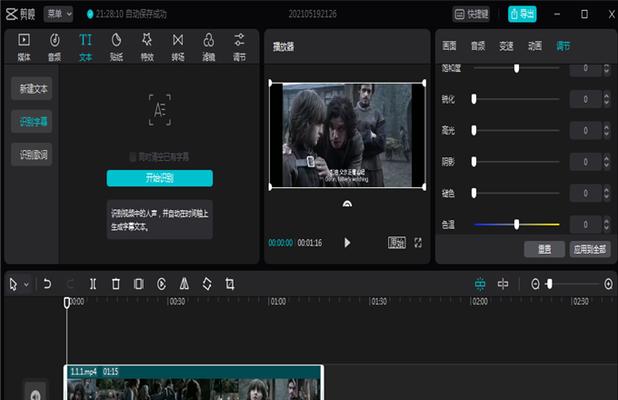The image size is (618, 400).
Task: Click the 01:00 mark on timeline ruler
Action: [x=278, y=301]
